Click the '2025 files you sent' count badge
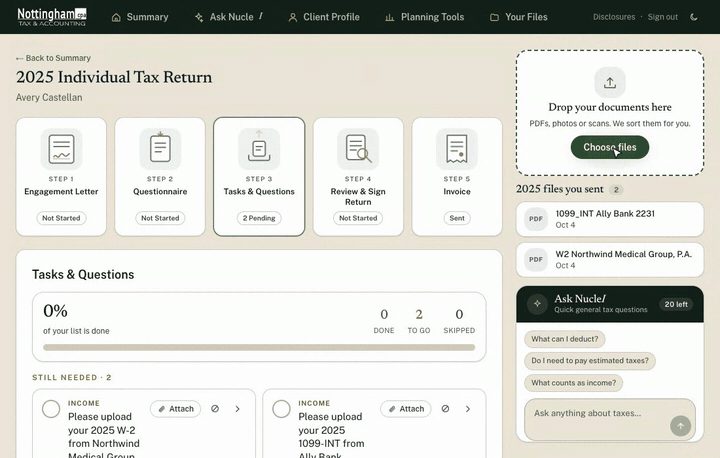Image resolution: width=720 pixels, height=458 pixels. pyautogui.click(x=616, y=189)
